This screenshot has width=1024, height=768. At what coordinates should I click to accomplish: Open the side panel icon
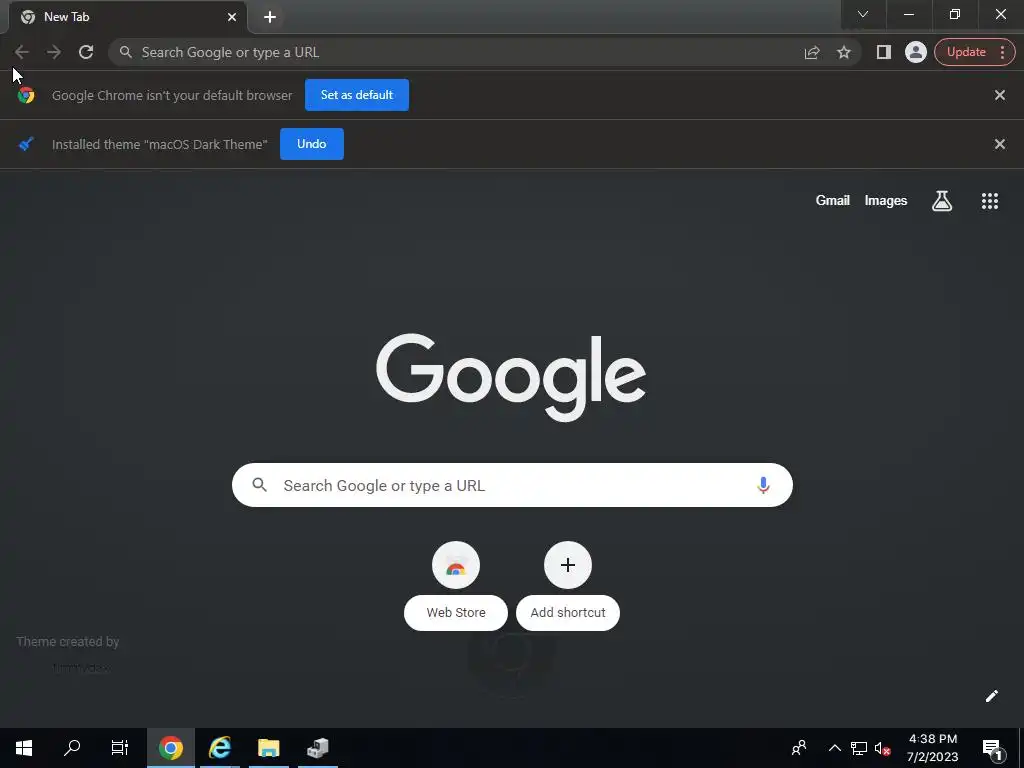pyautogui.click(x=884, y=52)
